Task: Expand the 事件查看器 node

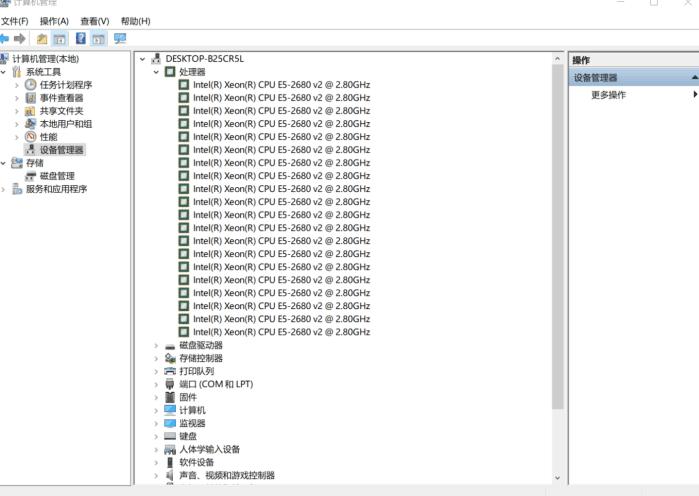Action: (17, 98)
